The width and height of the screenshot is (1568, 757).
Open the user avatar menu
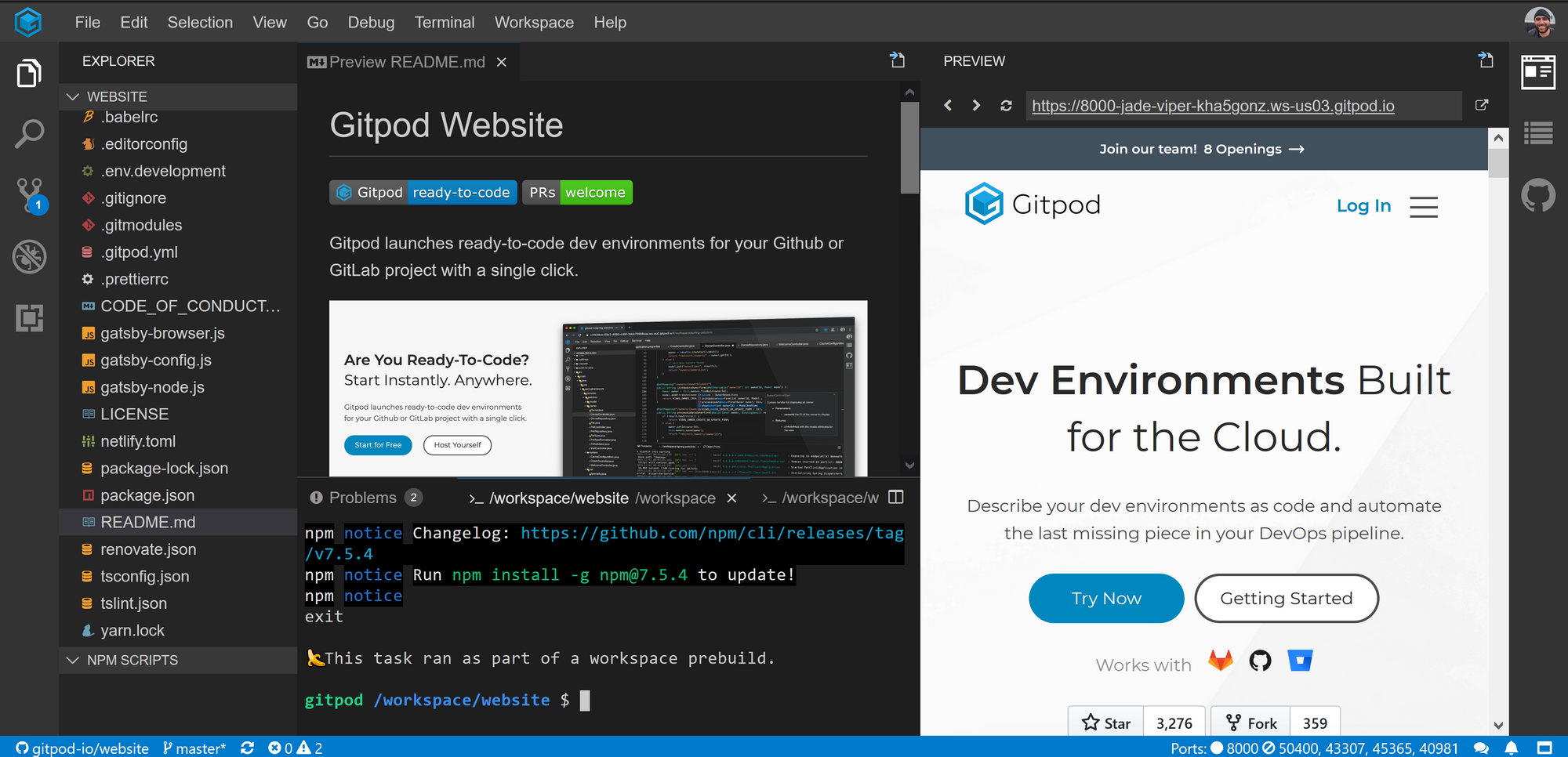(x=1540, y=22)
